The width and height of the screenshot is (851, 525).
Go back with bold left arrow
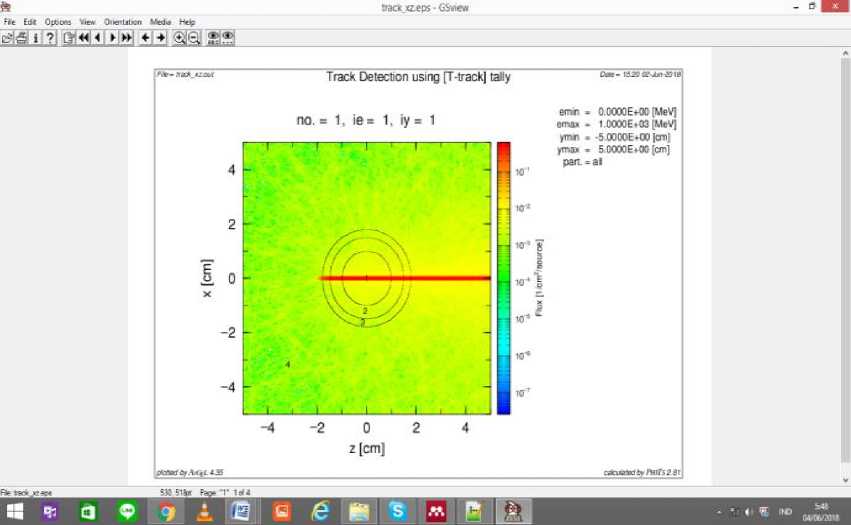[145, 37]
